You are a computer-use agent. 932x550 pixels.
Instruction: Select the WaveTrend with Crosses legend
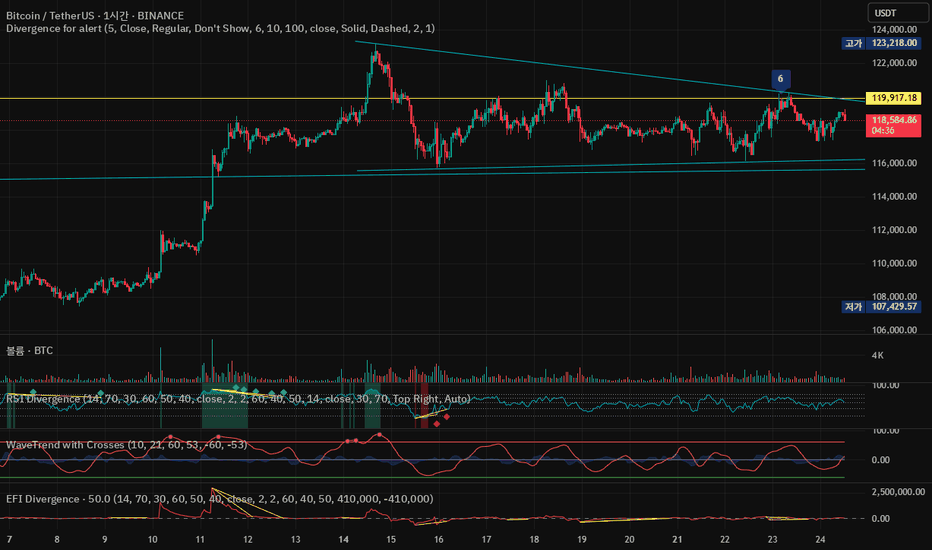click(126, 445)
